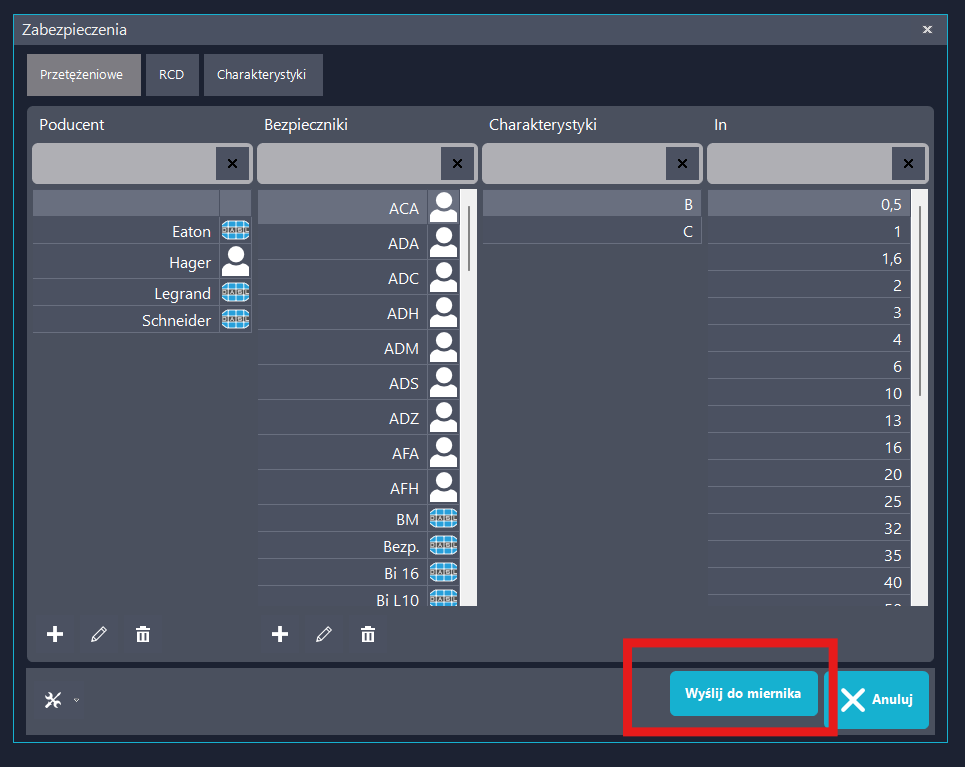Add a new producer with plus icon
The image size is (965, 767).
pos(55,634)
